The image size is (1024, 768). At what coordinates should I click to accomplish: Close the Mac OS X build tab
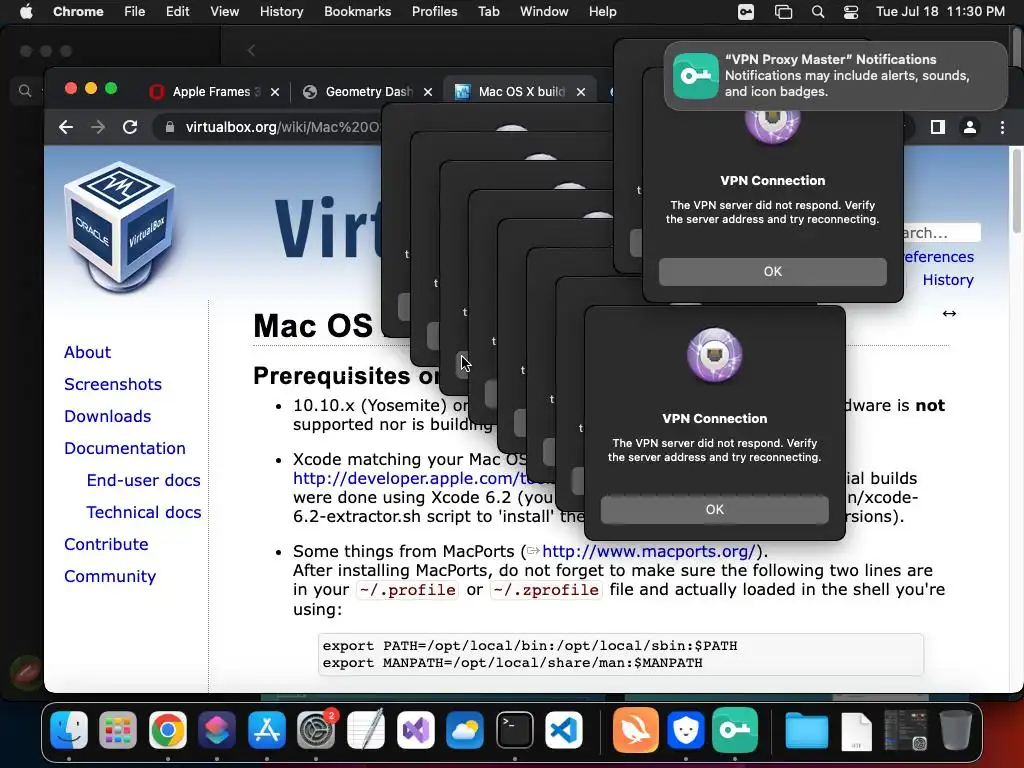[x=581, y=92]
